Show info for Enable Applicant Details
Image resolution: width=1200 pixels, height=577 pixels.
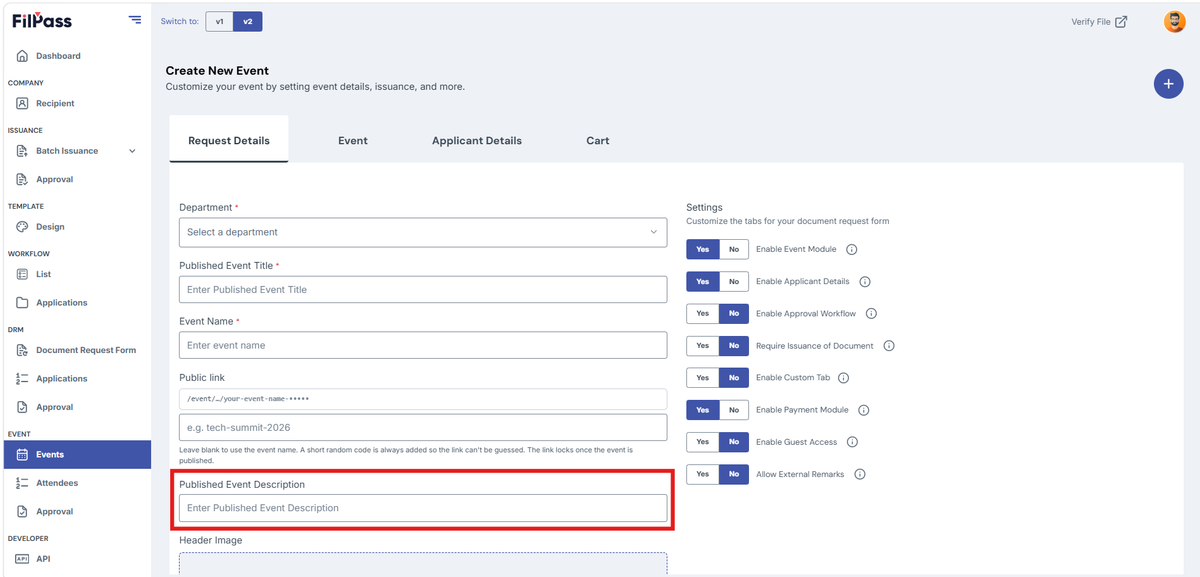tap(865, 282)
